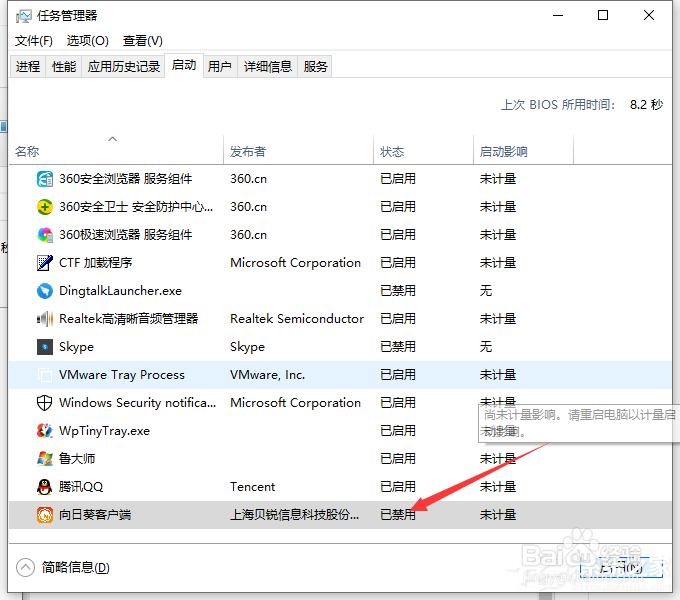Click the 鲁大师 icon

[x=45, y=459]
